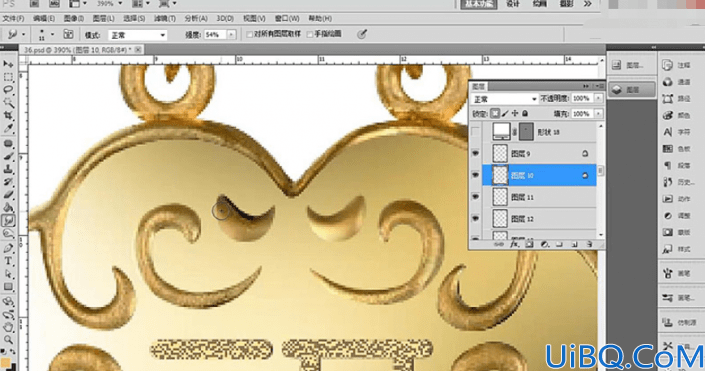The image size is (705, 371).
Task: Switch to 基本功能 workspace
Action: point(479,4)
